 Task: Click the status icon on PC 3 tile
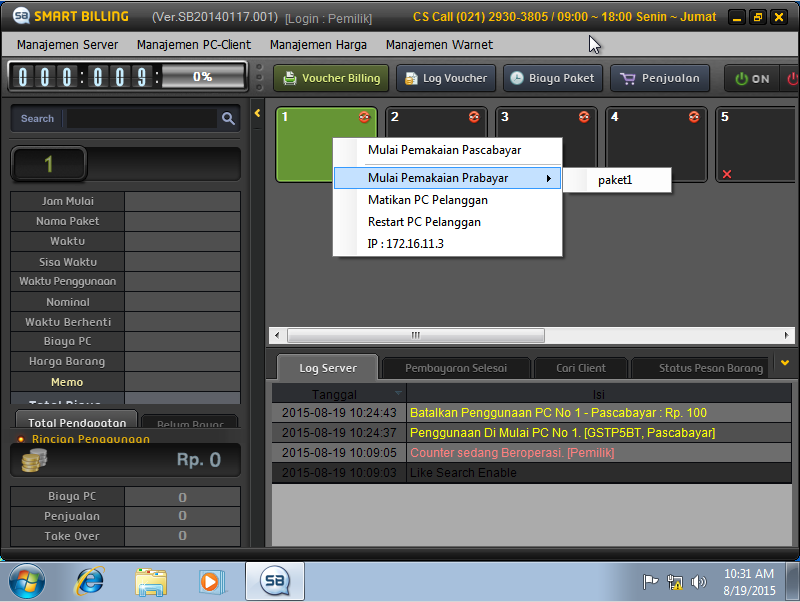(584, 117)
